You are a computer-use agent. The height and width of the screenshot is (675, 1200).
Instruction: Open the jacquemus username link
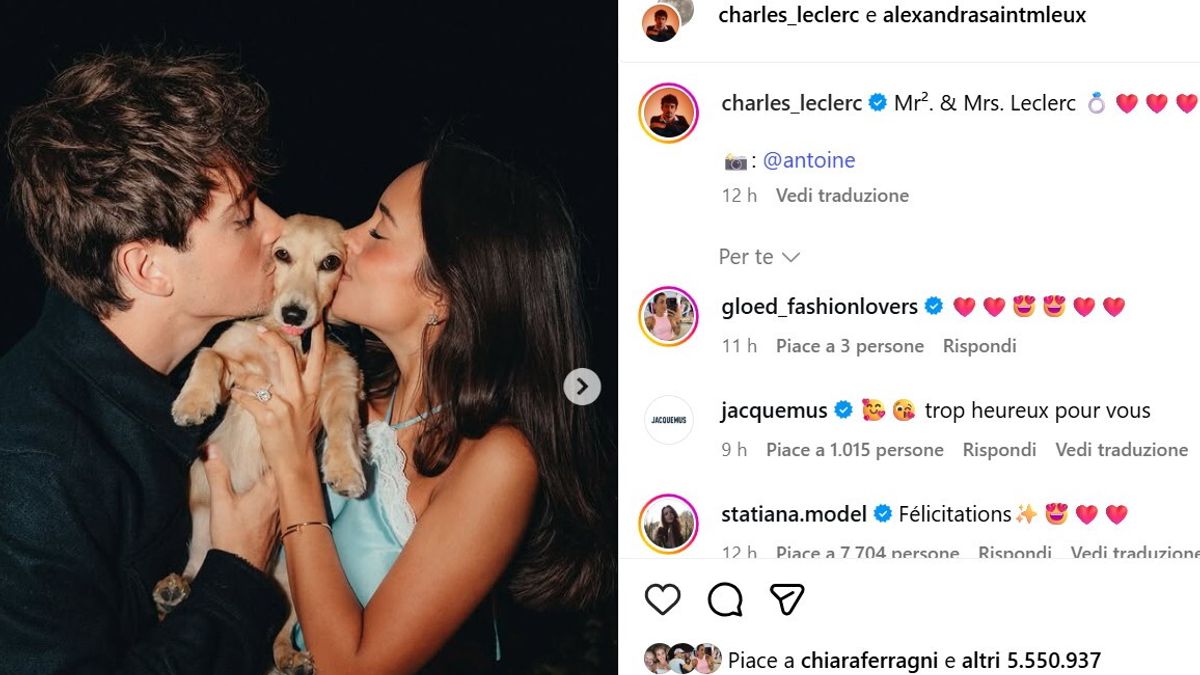773,411
